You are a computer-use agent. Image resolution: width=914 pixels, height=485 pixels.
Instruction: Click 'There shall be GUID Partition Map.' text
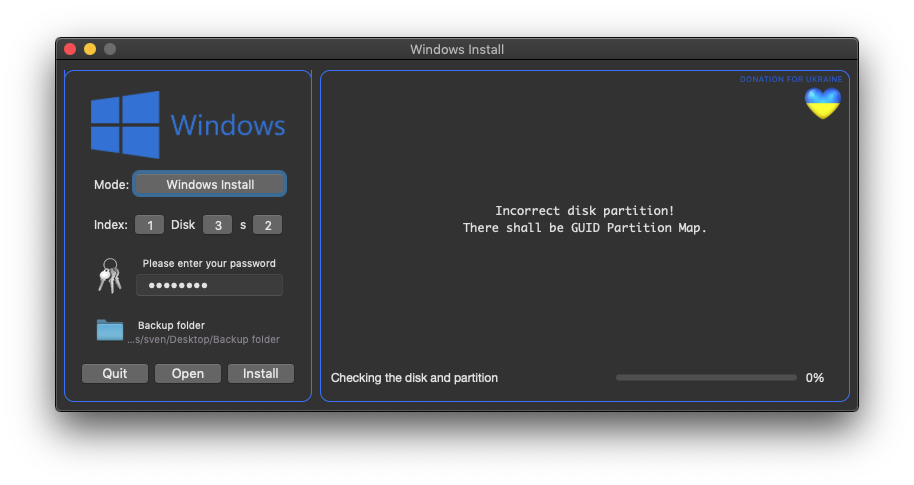pos(585,227)
